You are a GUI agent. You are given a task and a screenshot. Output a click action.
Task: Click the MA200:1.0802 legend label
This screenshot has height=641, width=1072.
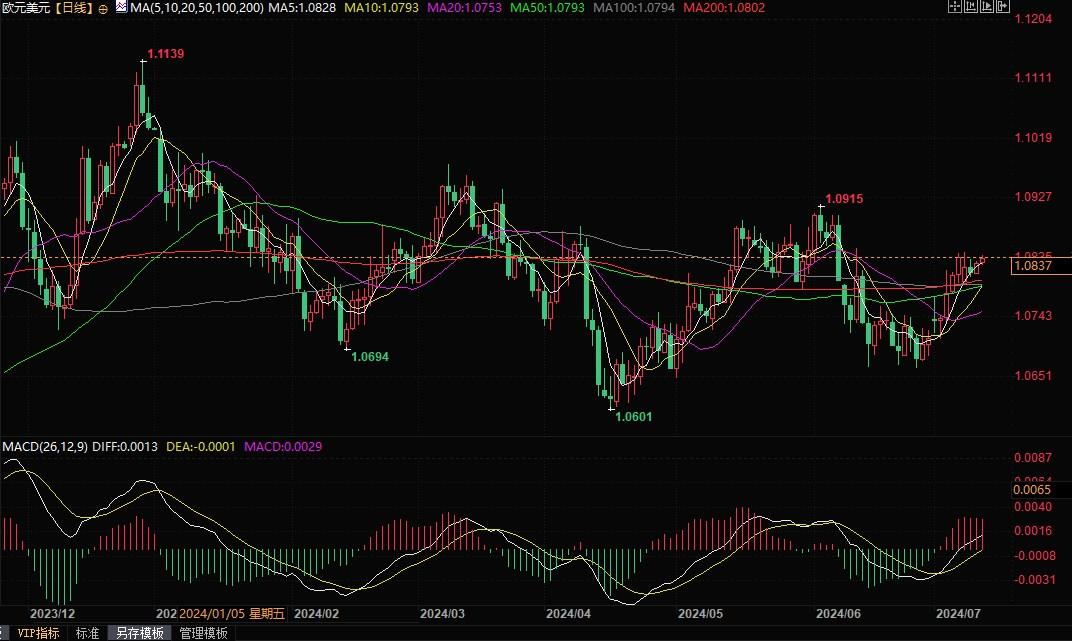tap(724, 8)
